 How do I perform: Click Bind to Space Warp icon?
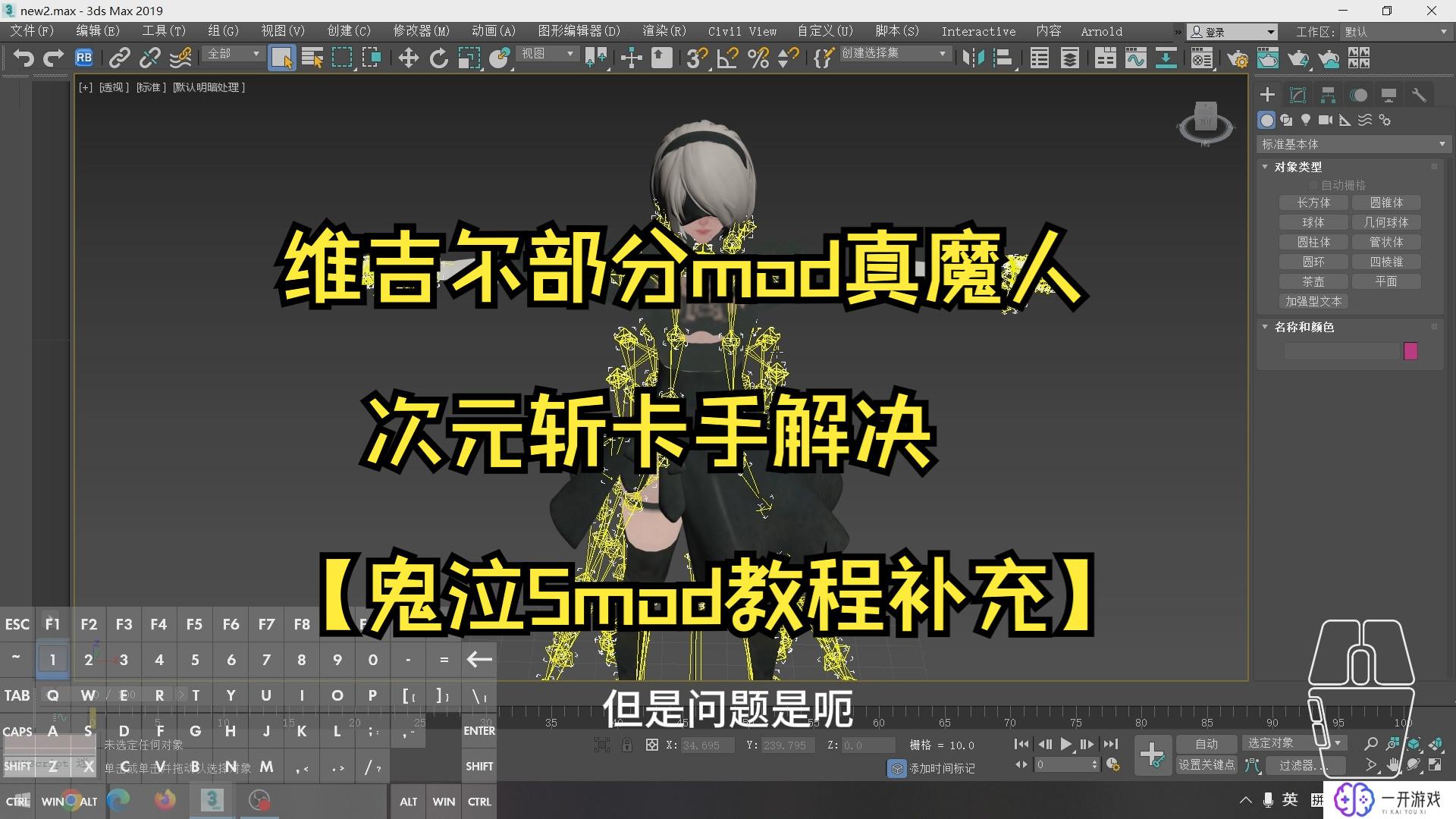(180, 58)
